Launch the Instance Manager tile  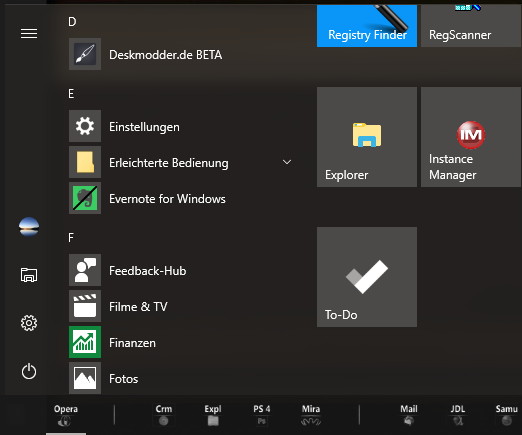click(471, 137)
